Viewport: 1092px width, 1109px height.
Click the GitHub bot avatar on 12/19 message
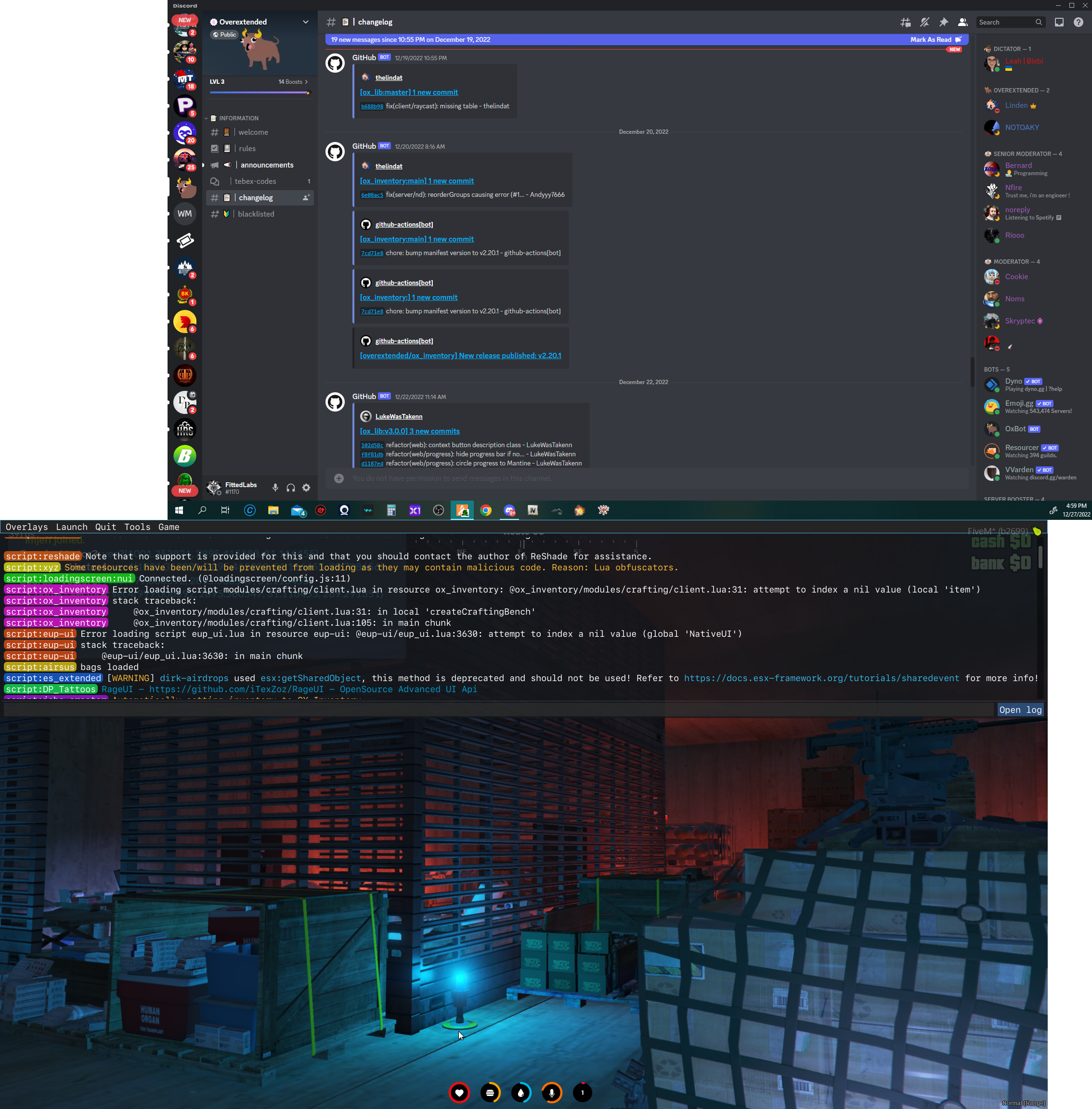click(x=335, y=63)
